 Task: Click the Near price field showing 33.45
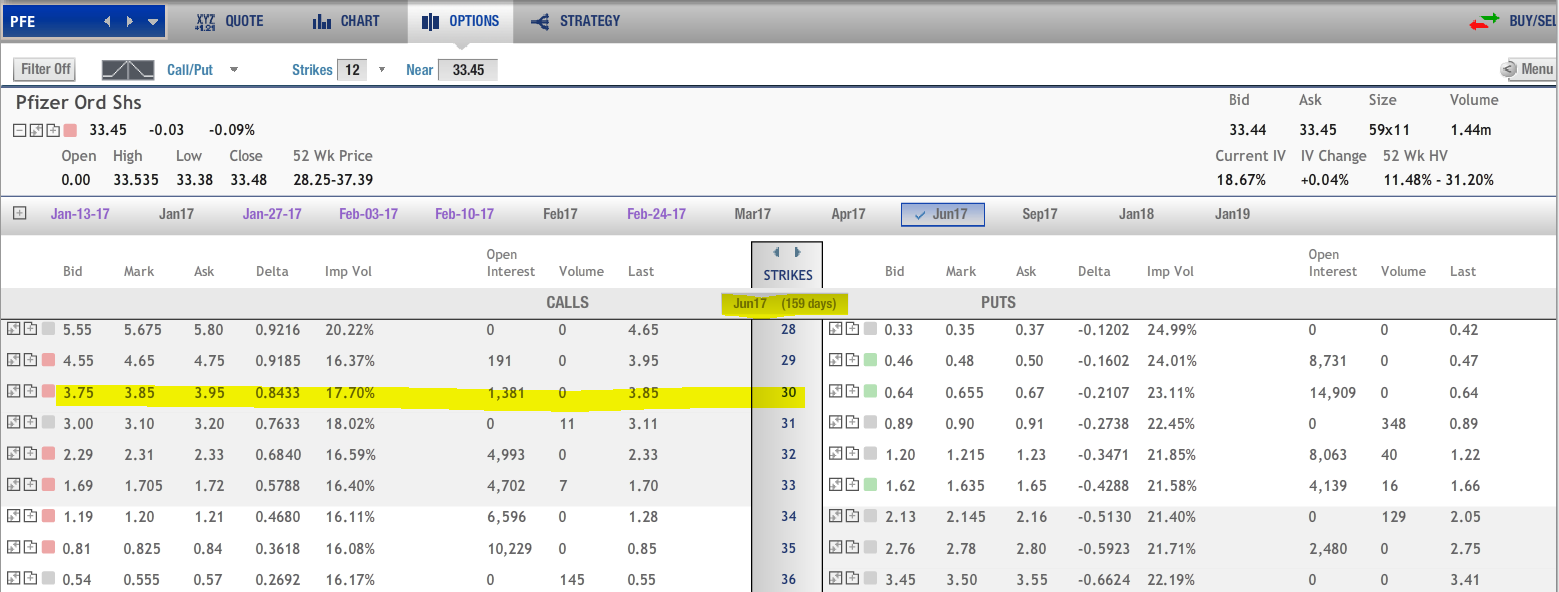[x=468, y=70]
